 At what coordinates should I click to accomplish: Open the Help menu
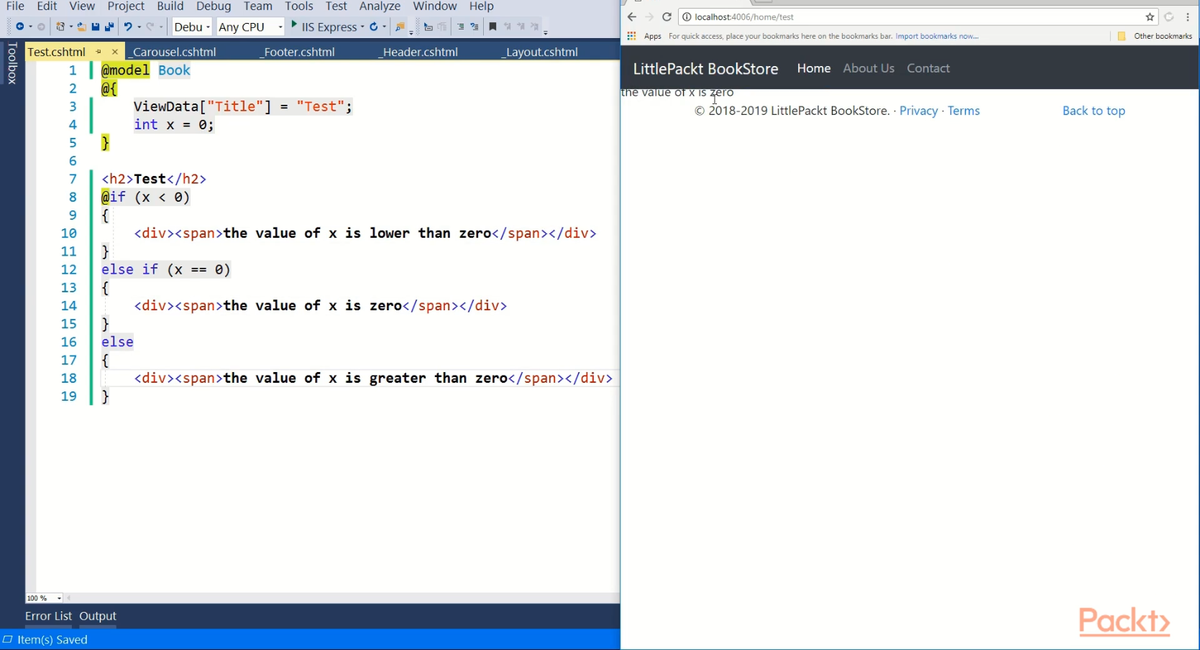point(481,6)
